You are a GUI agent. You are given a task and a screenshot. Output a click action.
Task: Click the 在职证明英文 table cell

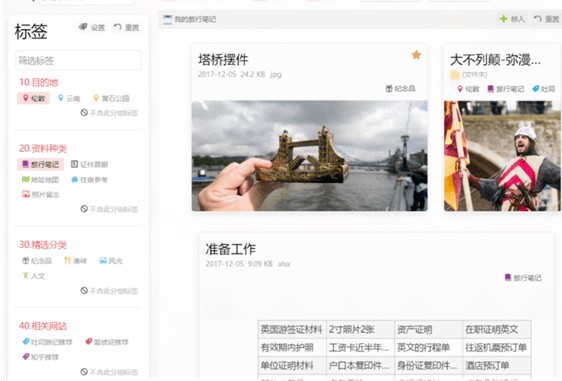[497, 329]
